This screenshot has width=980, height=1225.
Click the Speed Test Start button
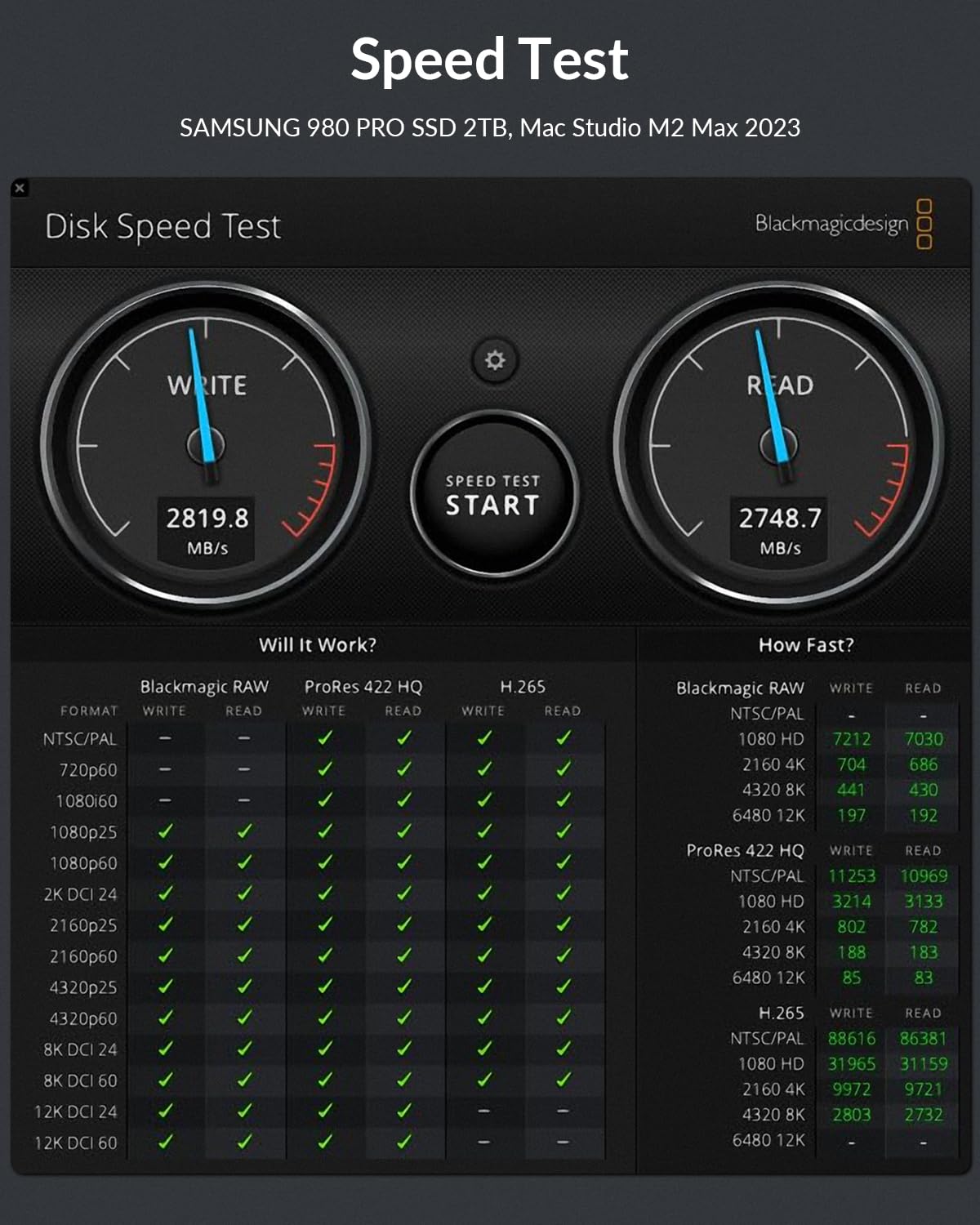click(493, 493)
